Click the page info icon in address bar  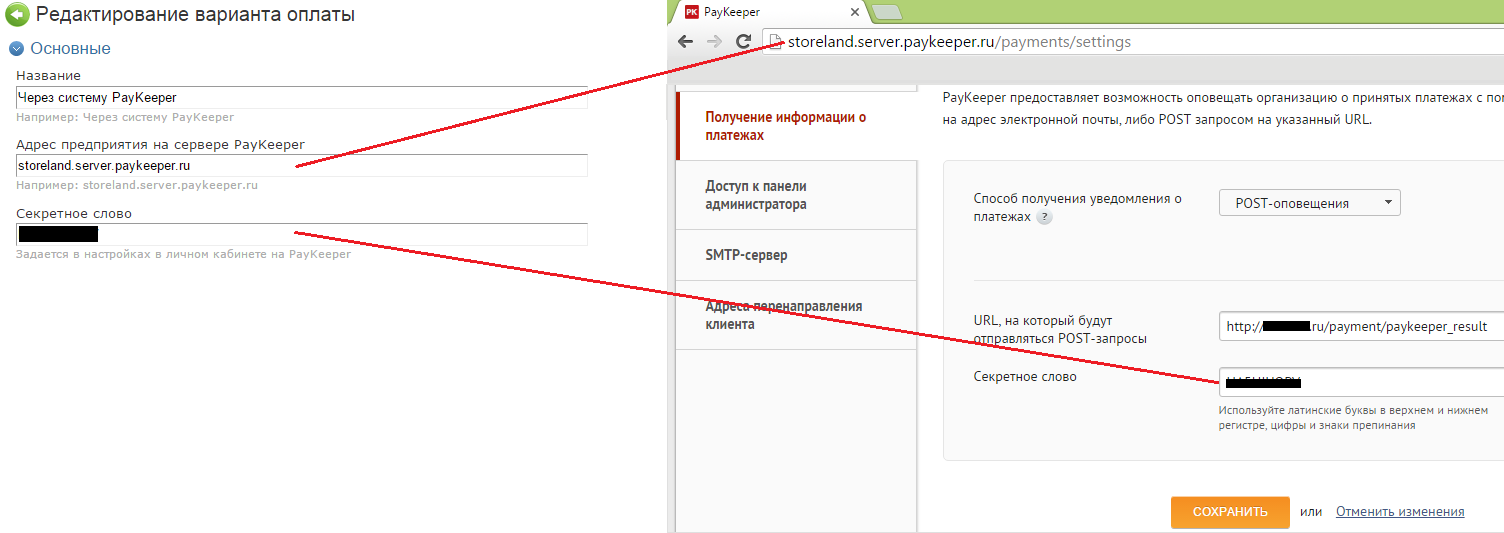point(777,42)
